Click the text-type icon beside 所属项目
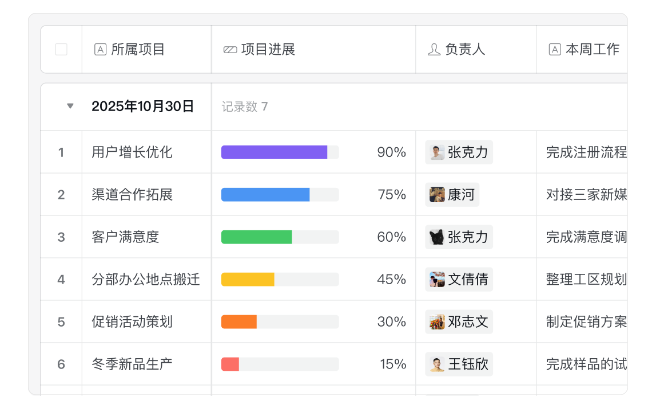This screenshot has width=661, height=404. pos(100,49)
